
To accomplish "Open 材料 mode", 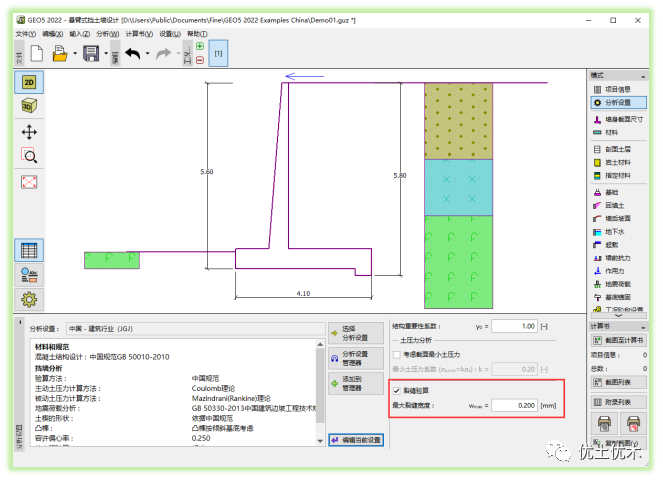I will pos(618,133).
